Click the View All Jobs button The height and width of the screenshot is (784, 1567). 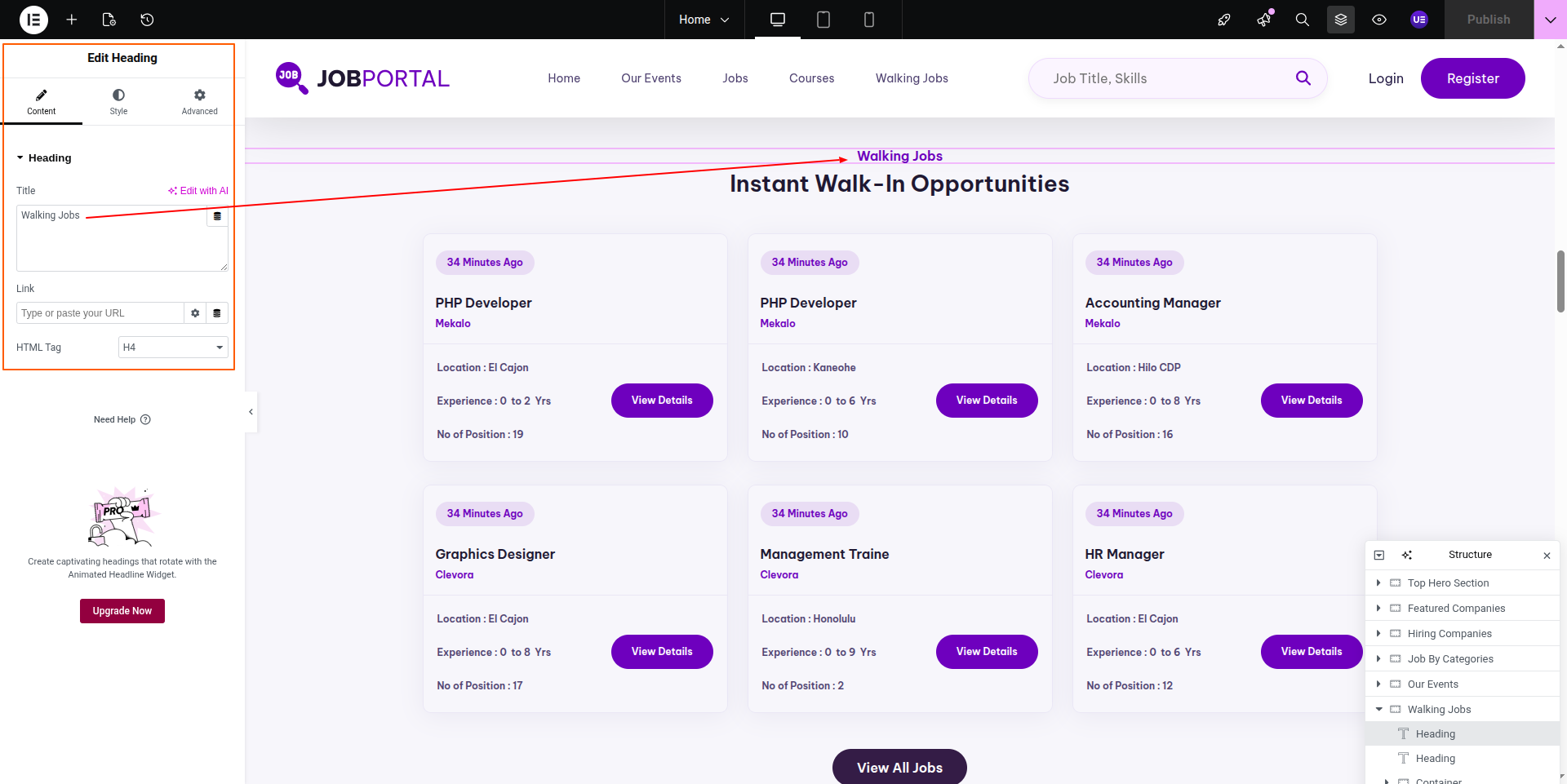click(x=899, y=768)
